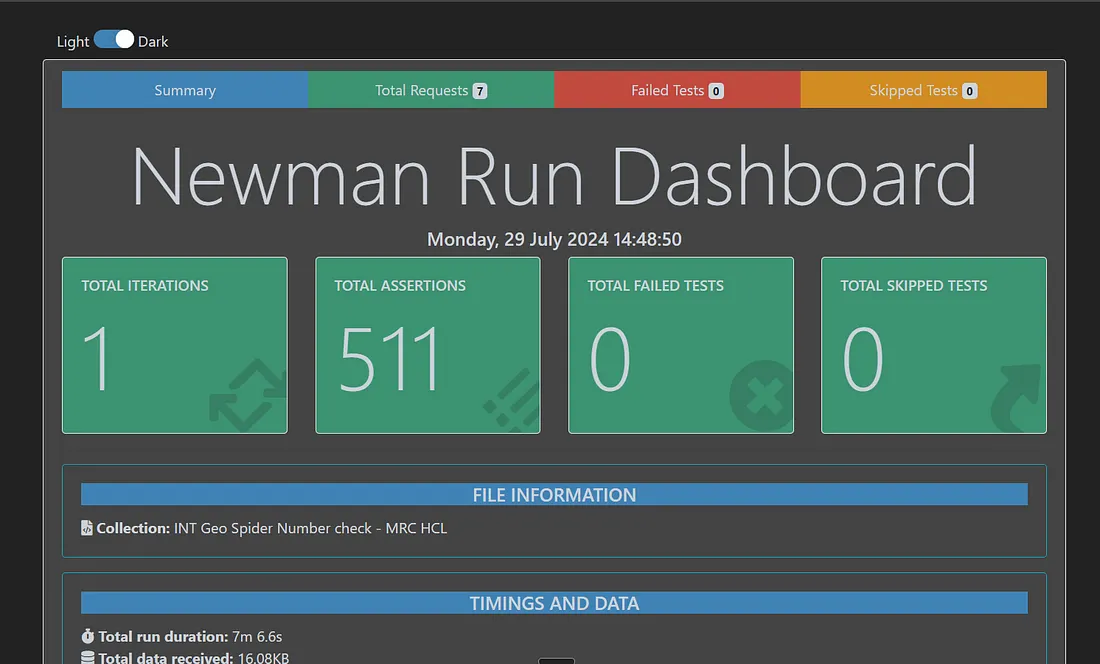1100x664 pixels.
Task: Click the date 'Monday, 29 July 2024 14:48:50'
Action: tap(554, 239)
